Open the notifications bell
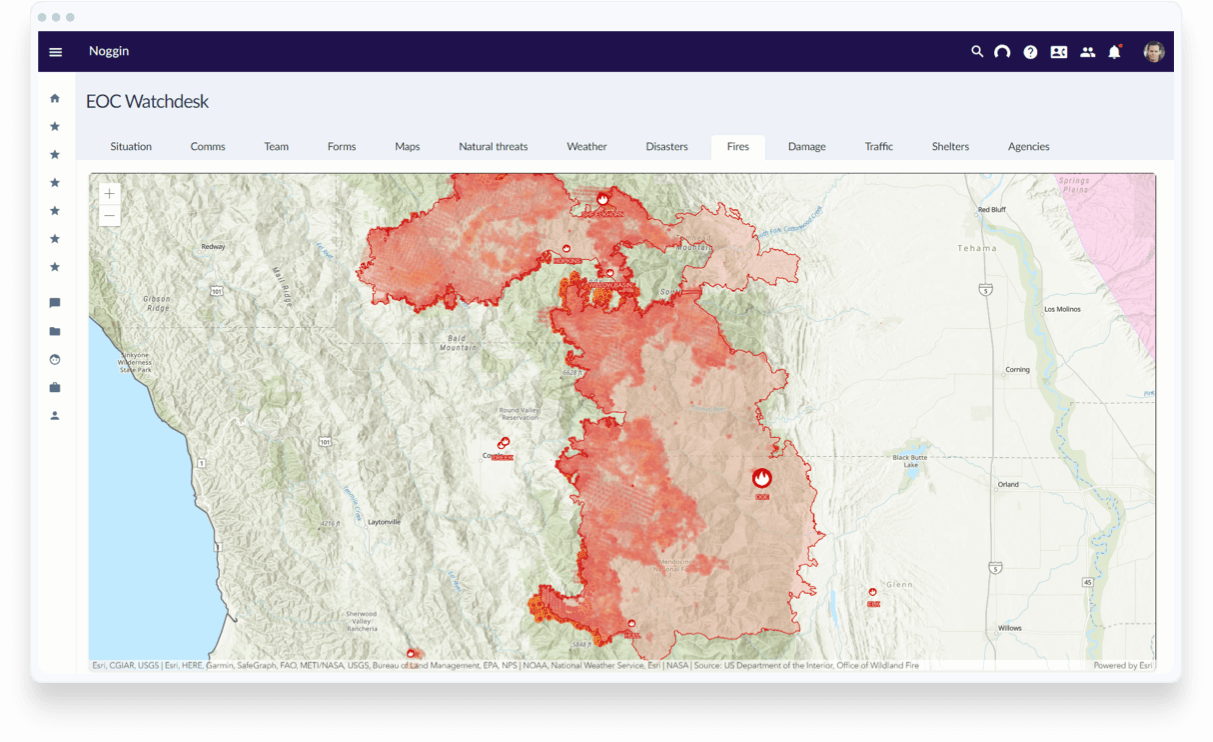Viewport: 1213px width, 742px height. 1114,52
